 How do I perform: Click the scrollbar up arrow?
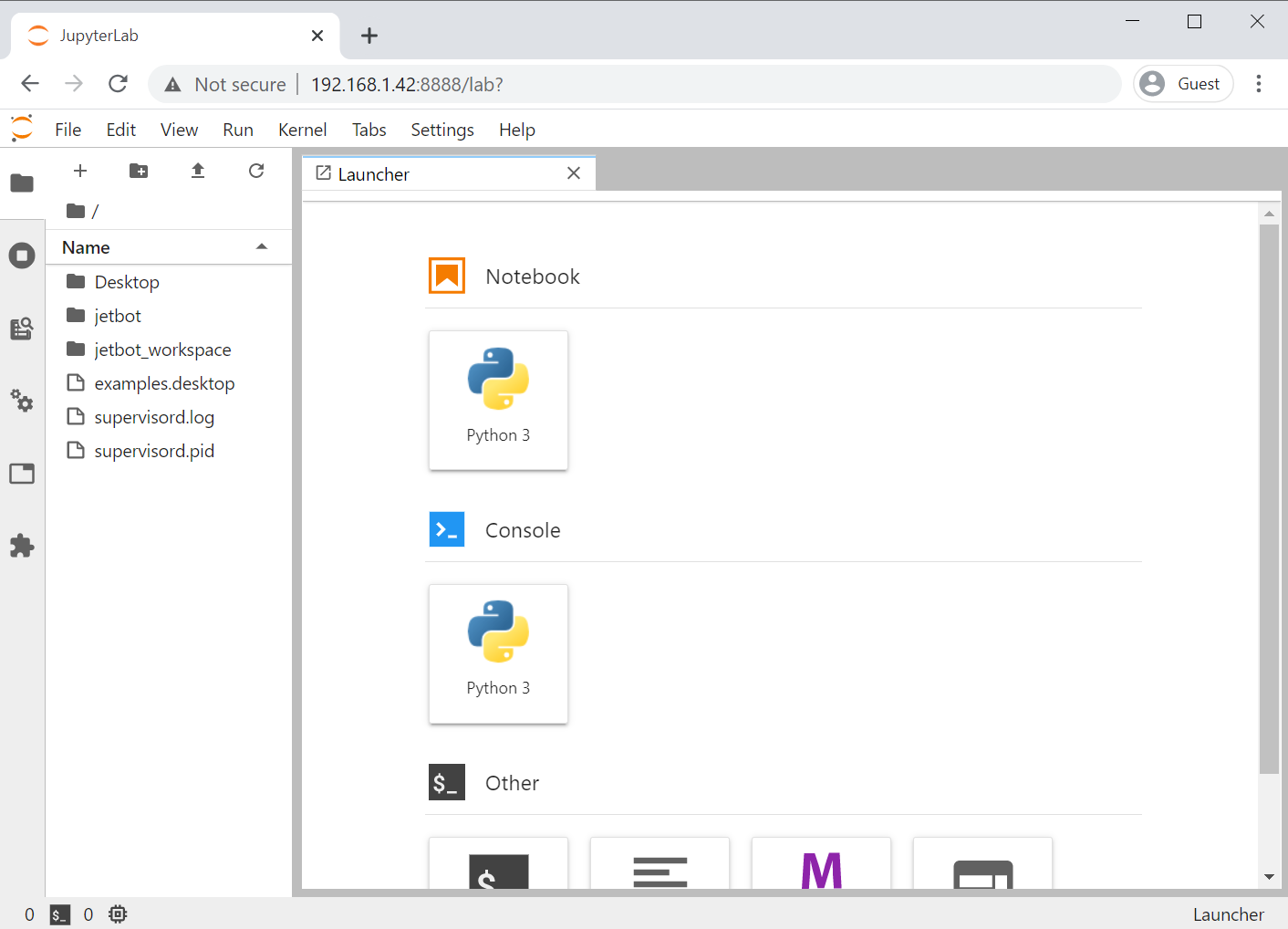[1269, 214]
